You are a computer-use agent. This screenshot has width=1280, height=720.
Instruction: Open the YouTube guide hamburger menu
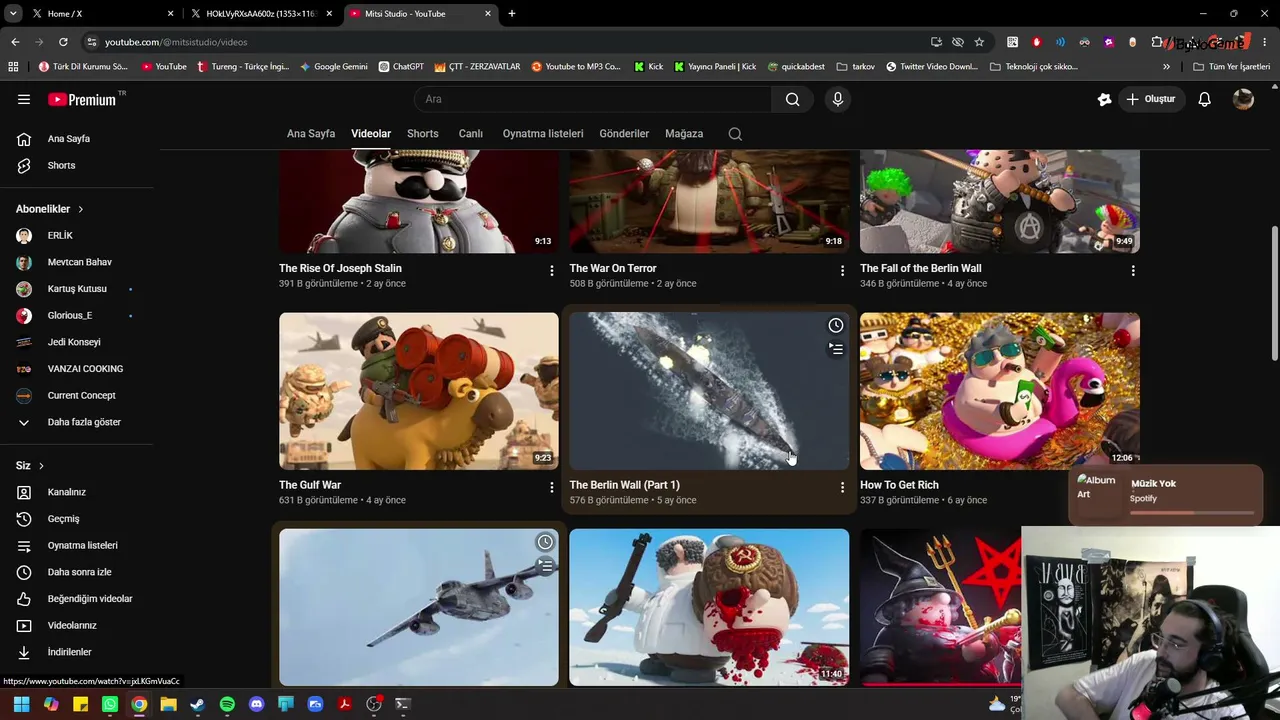(24, 99)
